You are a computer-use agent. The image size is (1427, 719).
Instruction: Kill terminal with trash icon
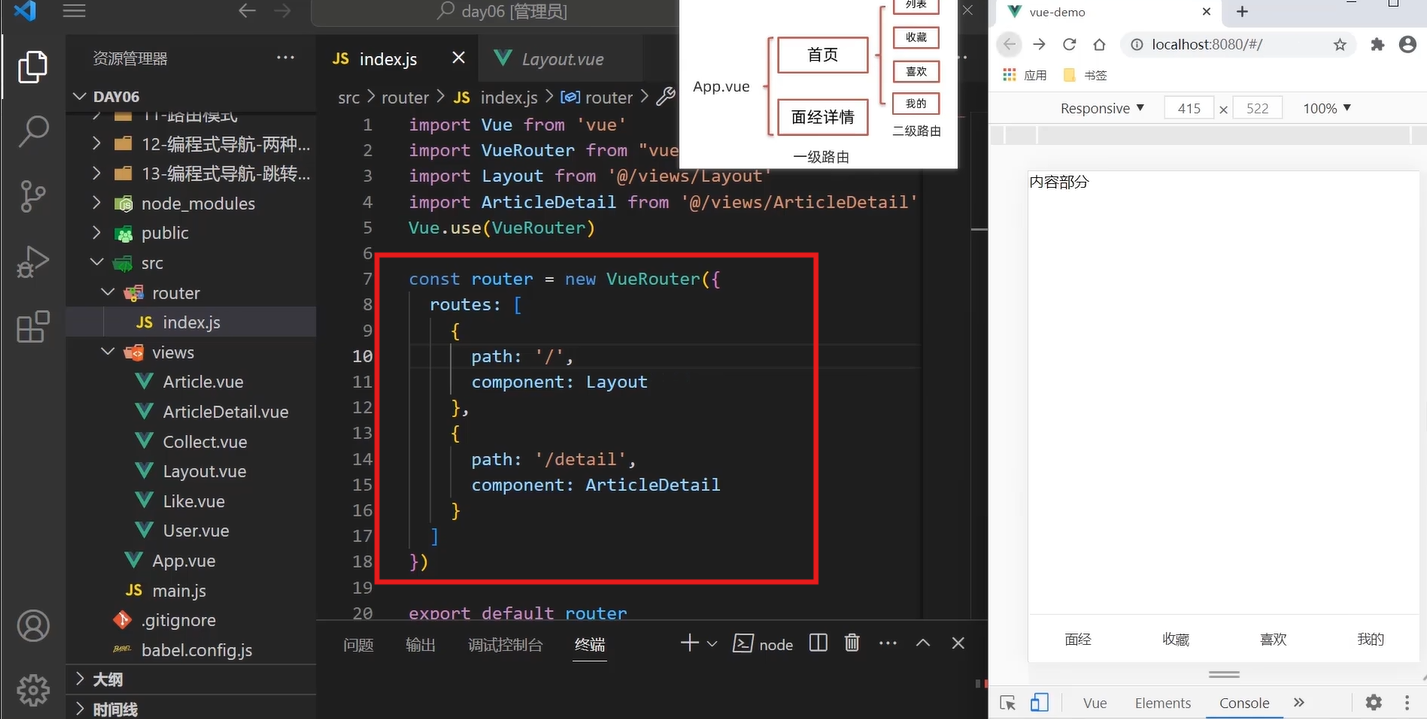tap(852, 643)
